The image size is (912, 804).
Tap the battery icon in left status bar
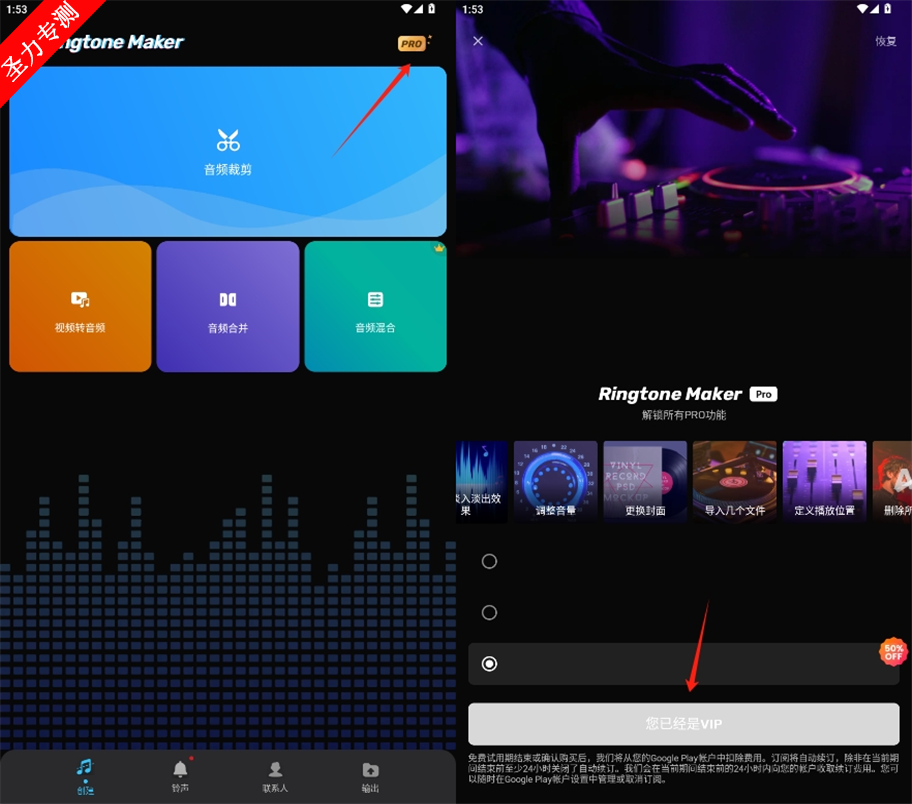[x=432, y=9]
